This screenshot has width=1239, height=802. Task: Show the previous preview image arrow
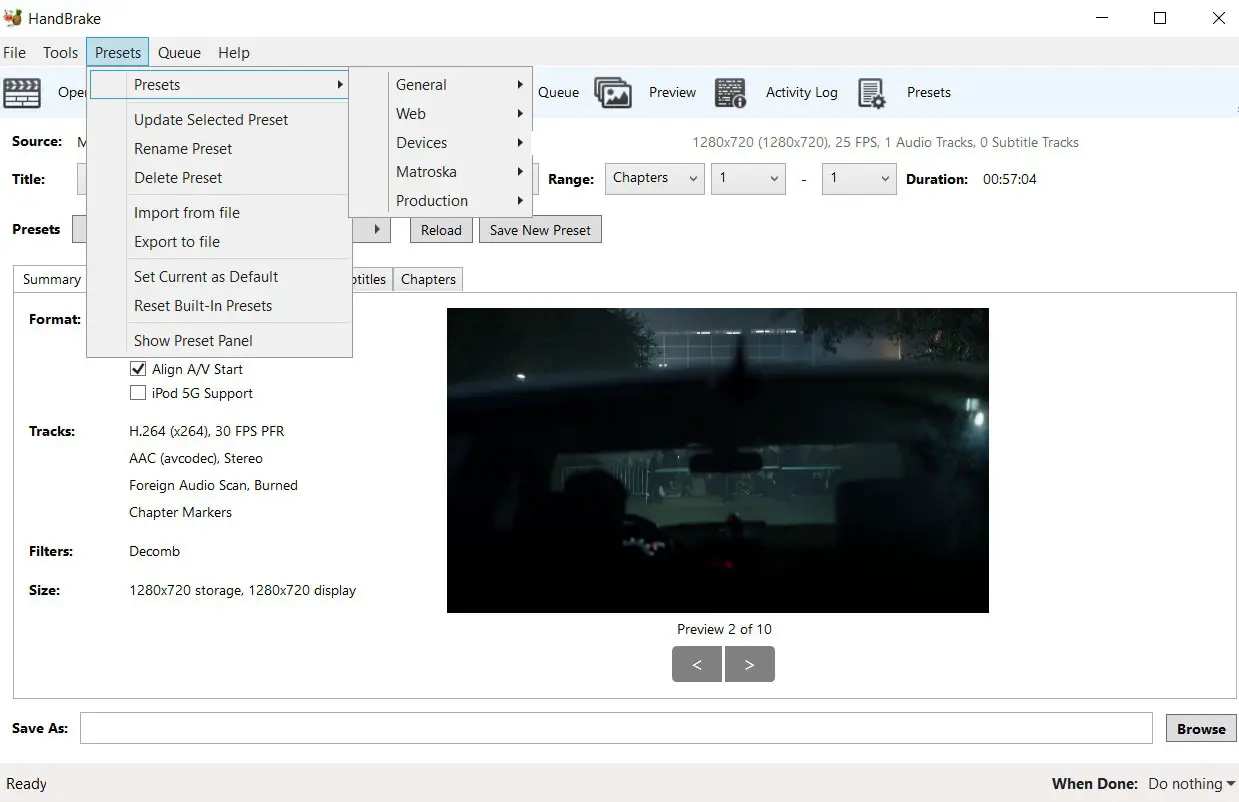tap(697, 664)
